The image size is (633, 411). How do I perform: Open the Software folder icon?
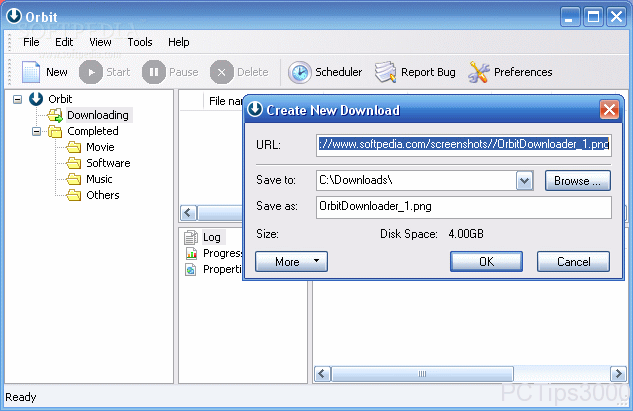point(74,163)
